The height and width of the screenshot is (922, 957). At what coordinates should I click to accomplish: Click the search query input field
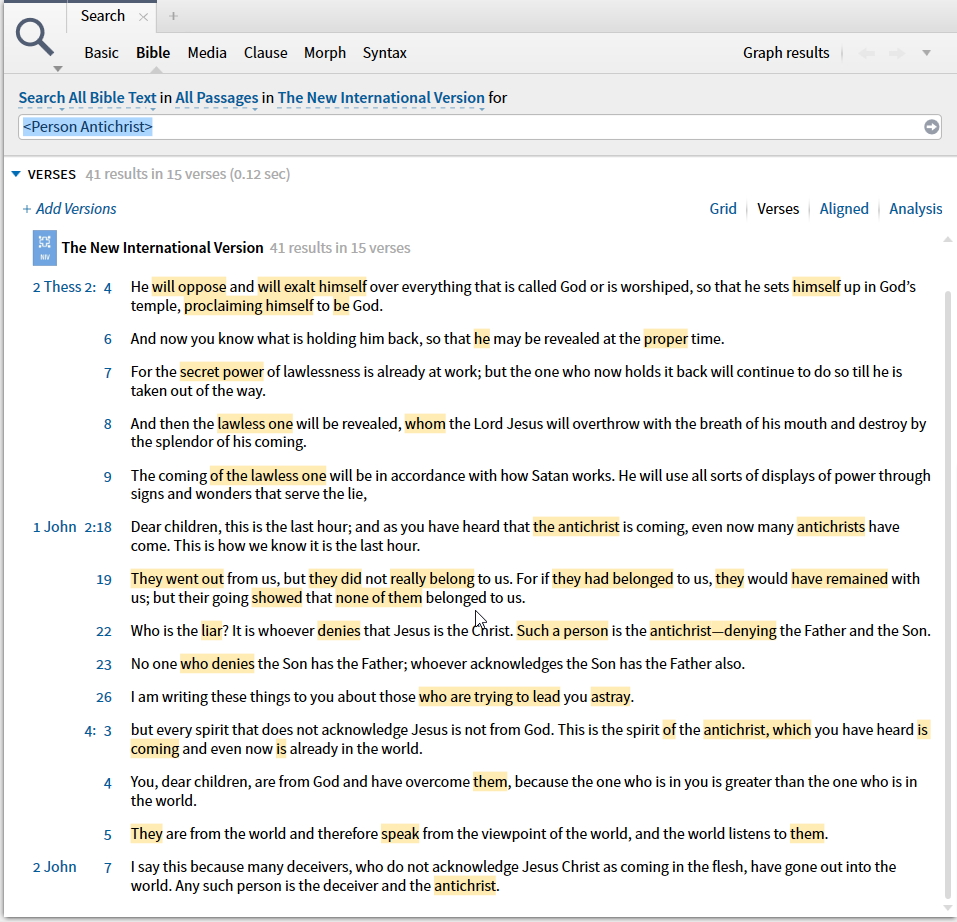[x=479, y=127]
